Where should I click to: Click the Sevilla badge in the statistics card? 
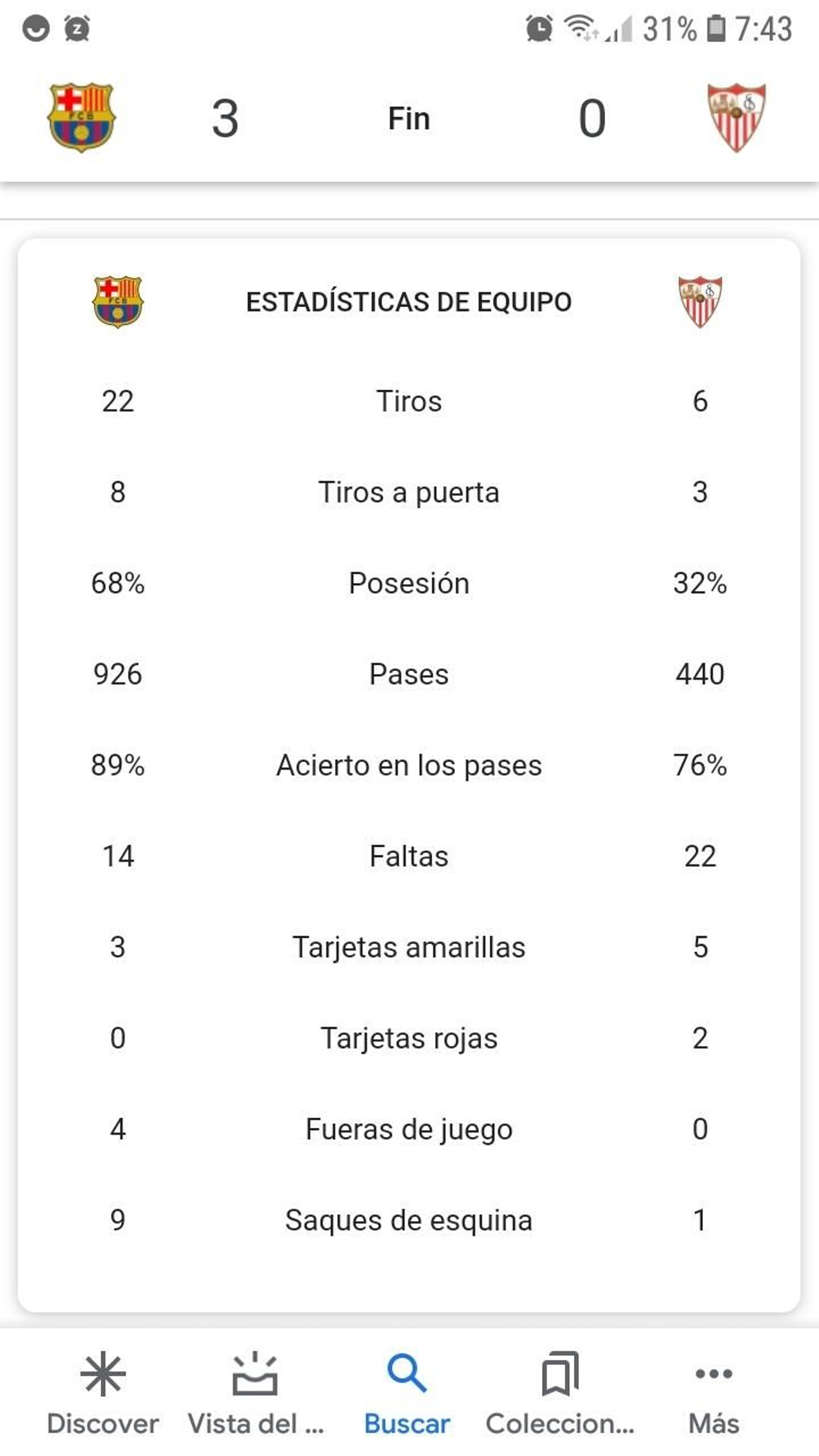(x=701, y=301)
